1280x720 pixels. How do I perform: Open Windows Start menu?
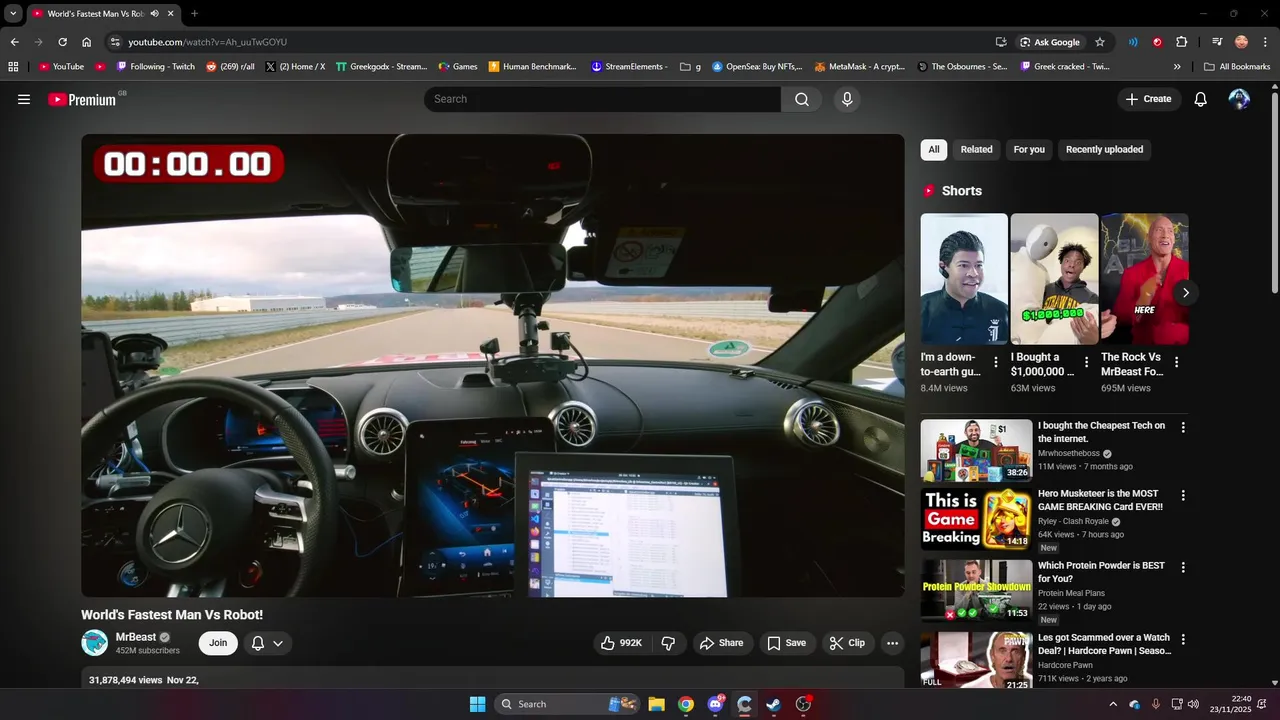(x=477, y=704)
